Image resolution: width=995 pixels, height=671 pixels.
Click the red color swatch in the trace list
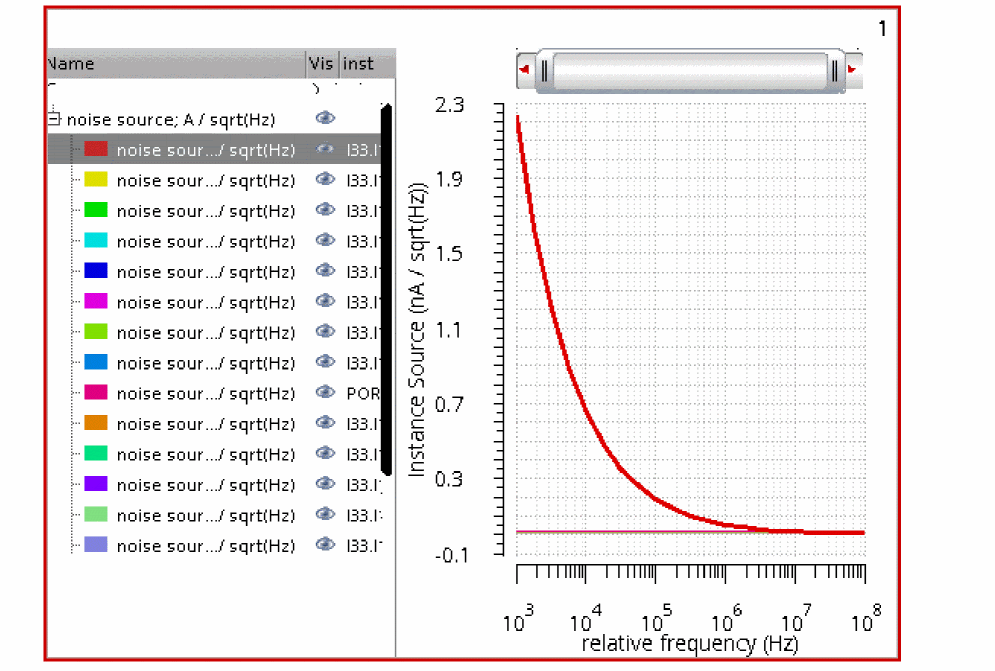pos(96,149)
